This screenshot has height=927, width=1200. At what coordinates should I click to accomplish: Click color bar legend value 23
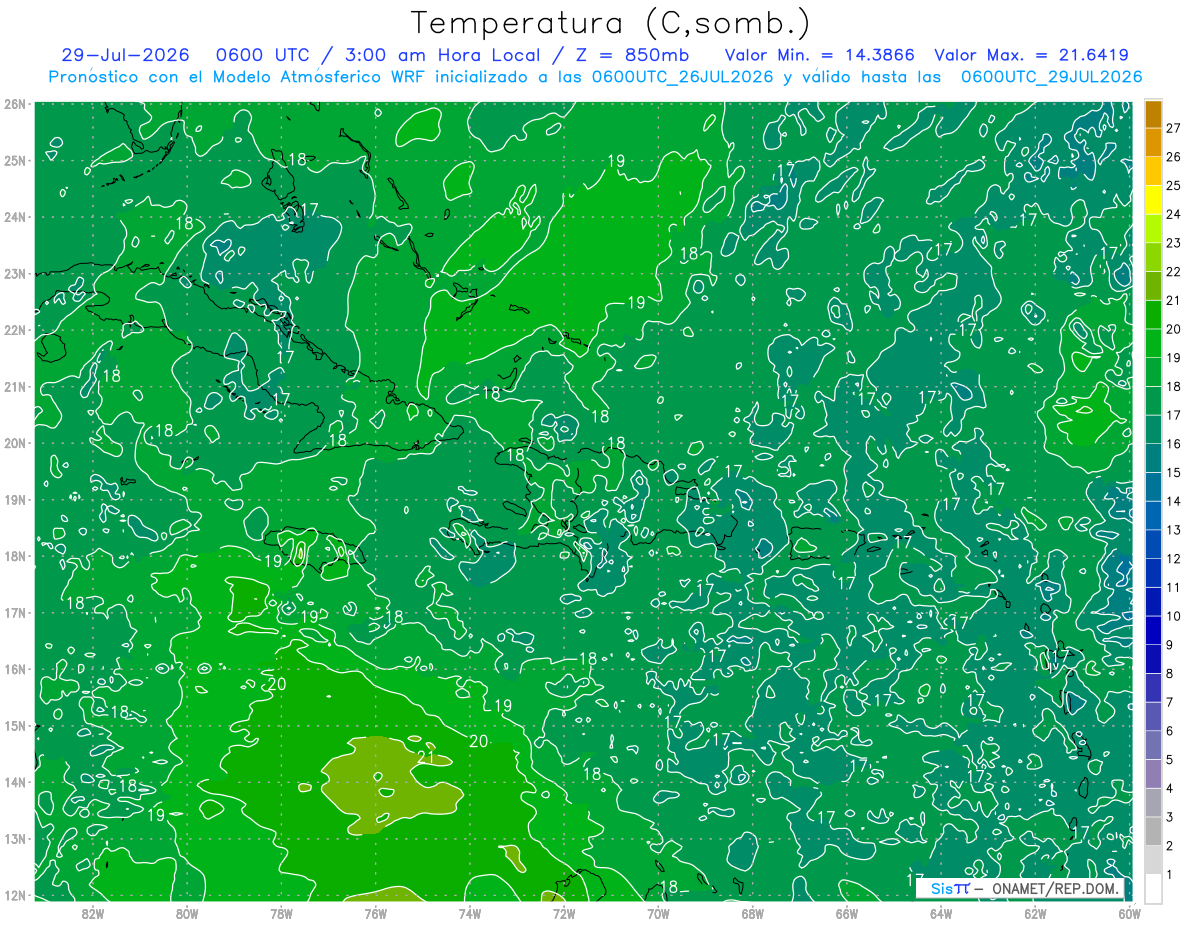coord(1174,243)
